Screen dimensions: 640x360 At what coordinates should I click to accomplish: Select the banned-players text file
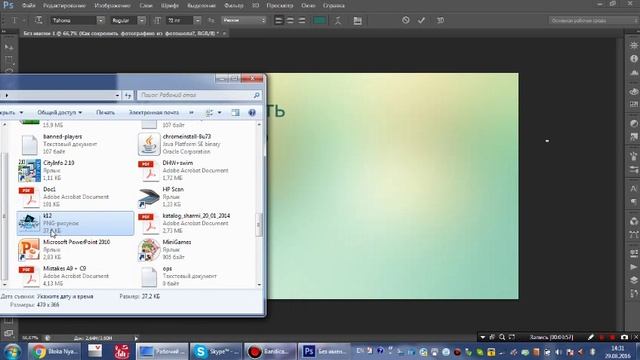[75, 144]
